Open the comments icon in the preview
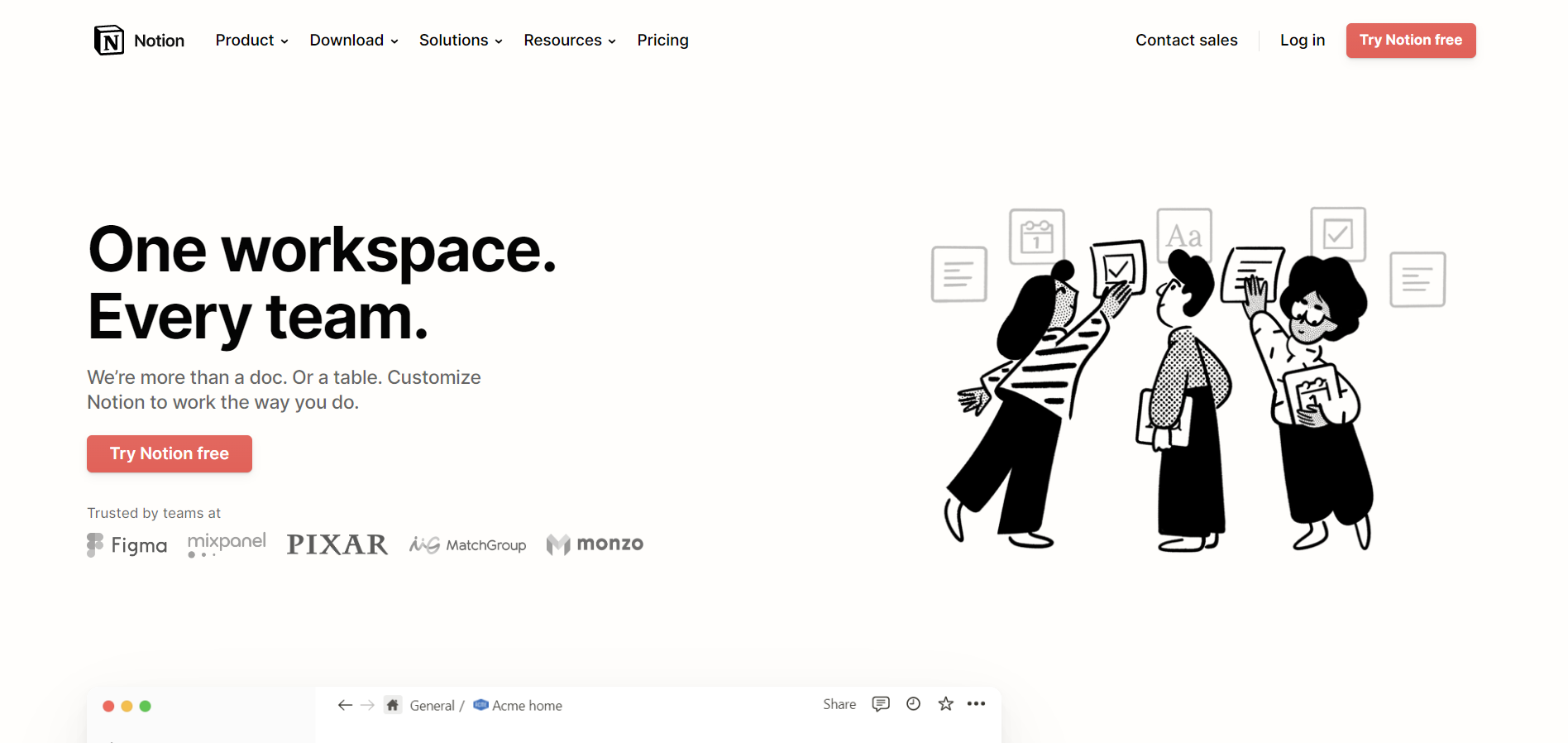The image size is (1568, 743). click(881, 704)
